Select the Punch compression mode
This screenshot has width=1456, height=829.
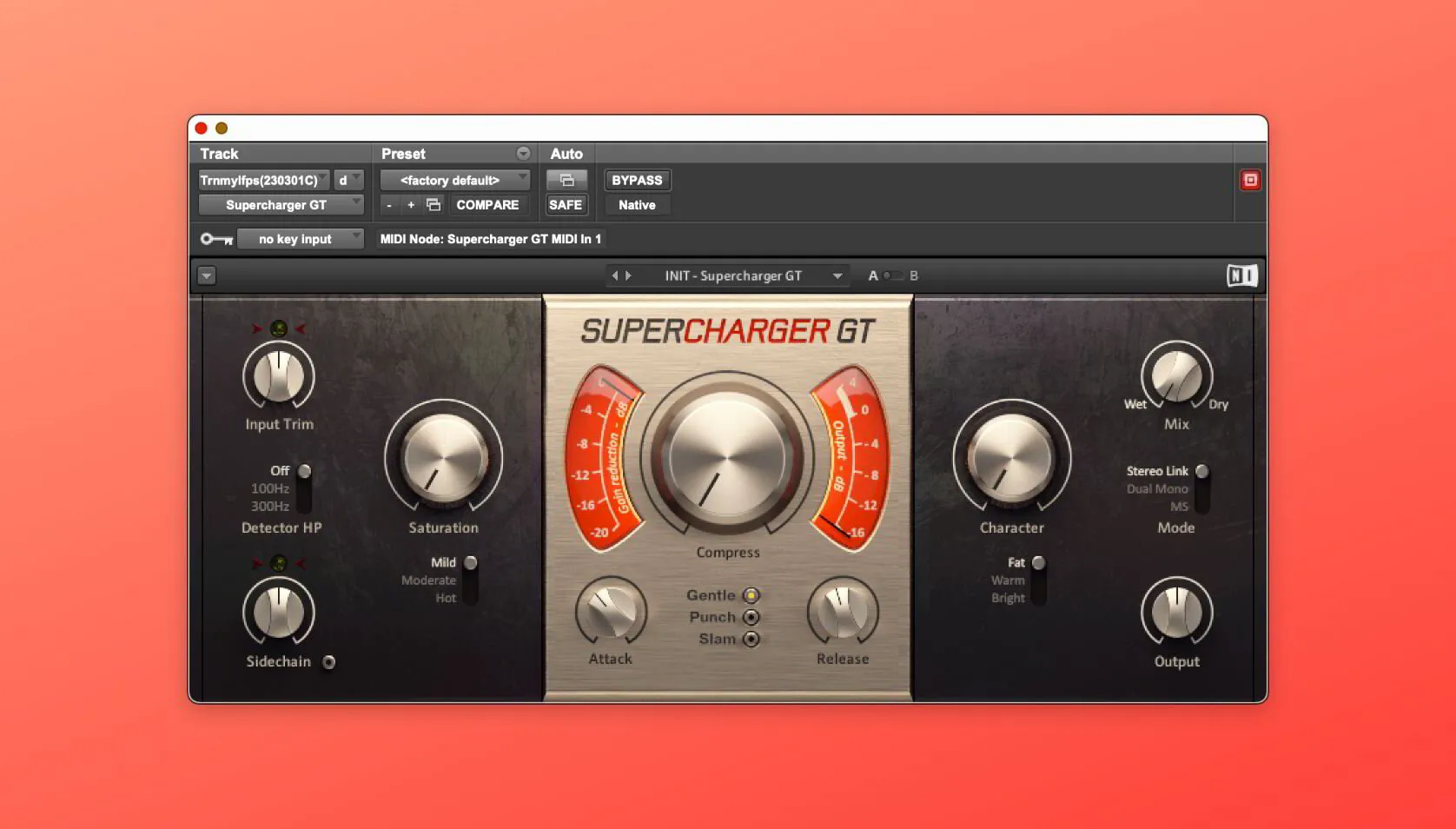[751, 616]
